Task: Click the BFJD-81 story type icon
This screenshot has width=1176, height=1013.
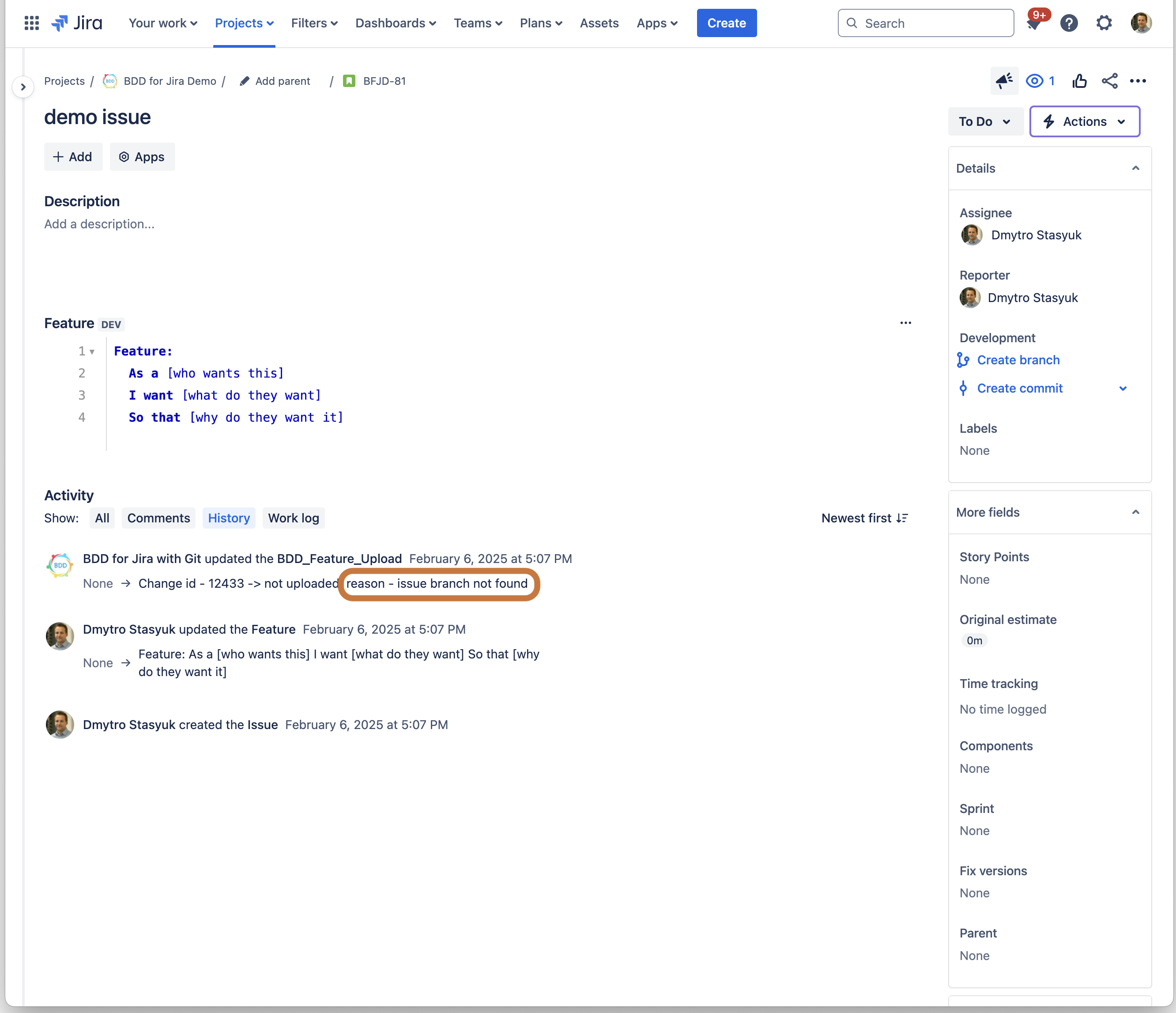Action: 349,81
